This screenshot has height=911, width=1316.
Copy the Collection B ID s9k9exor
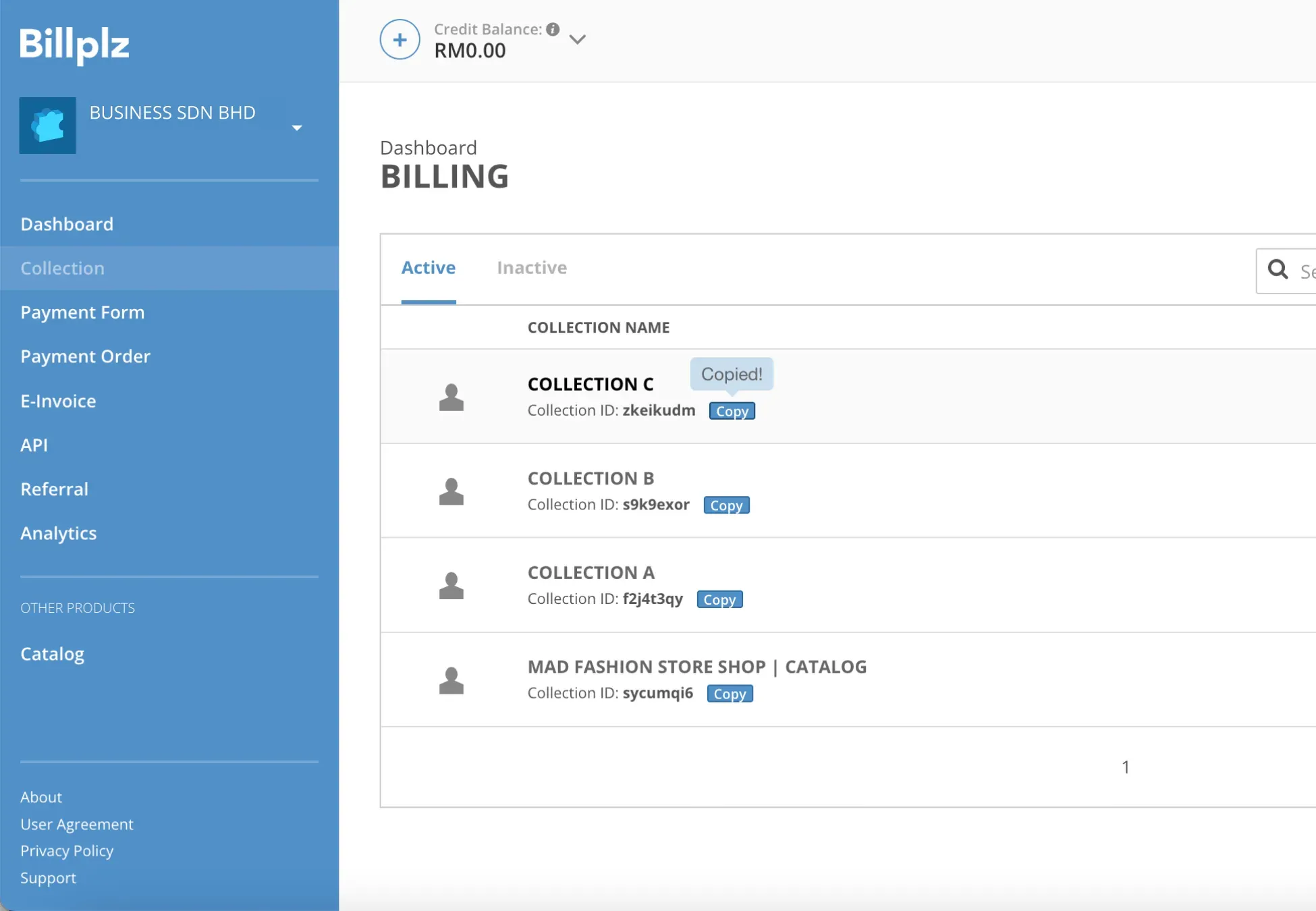click(x=726, y=505)
